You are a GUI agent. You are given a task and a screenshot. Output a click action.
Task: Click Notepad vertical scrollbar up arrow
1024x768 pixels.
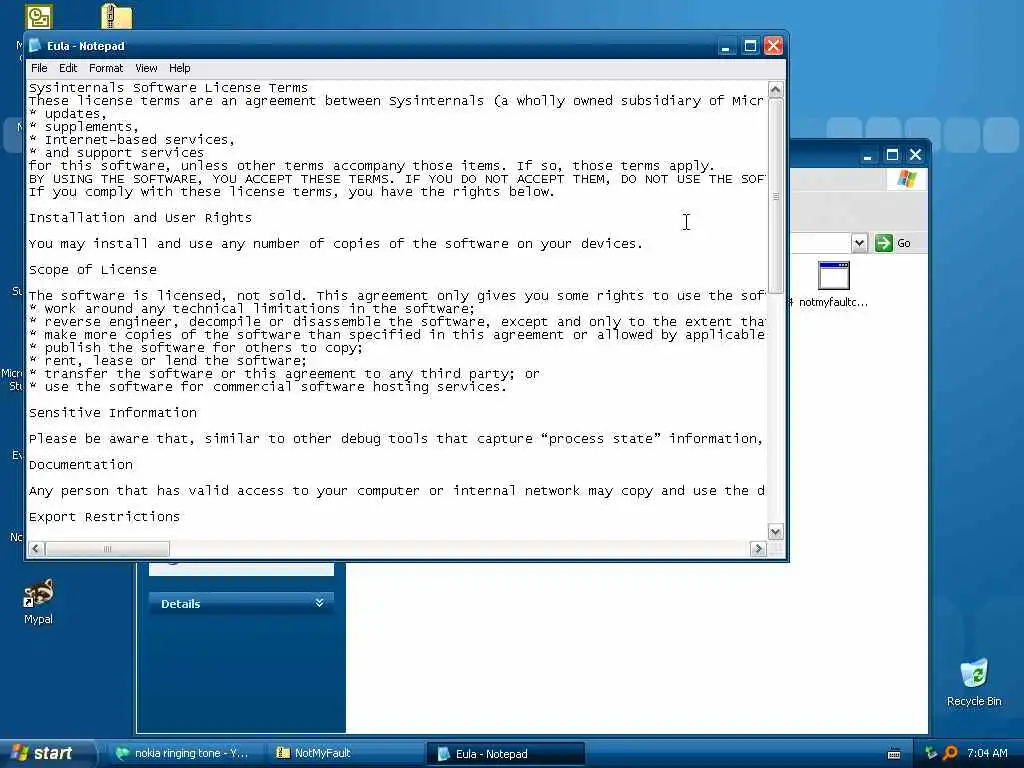[775, 89]
